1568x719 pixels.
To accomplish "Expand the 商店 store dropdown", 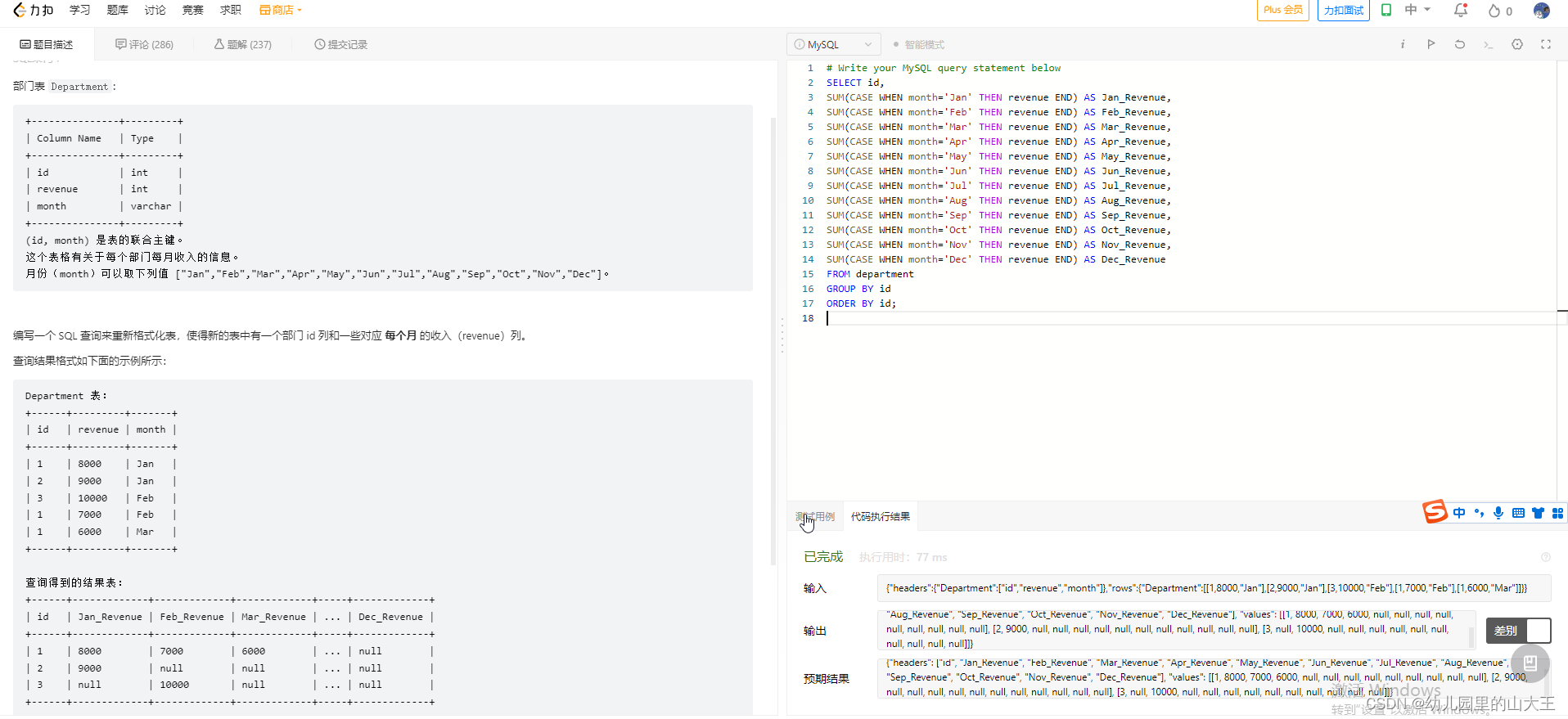I will pos(281,11).
